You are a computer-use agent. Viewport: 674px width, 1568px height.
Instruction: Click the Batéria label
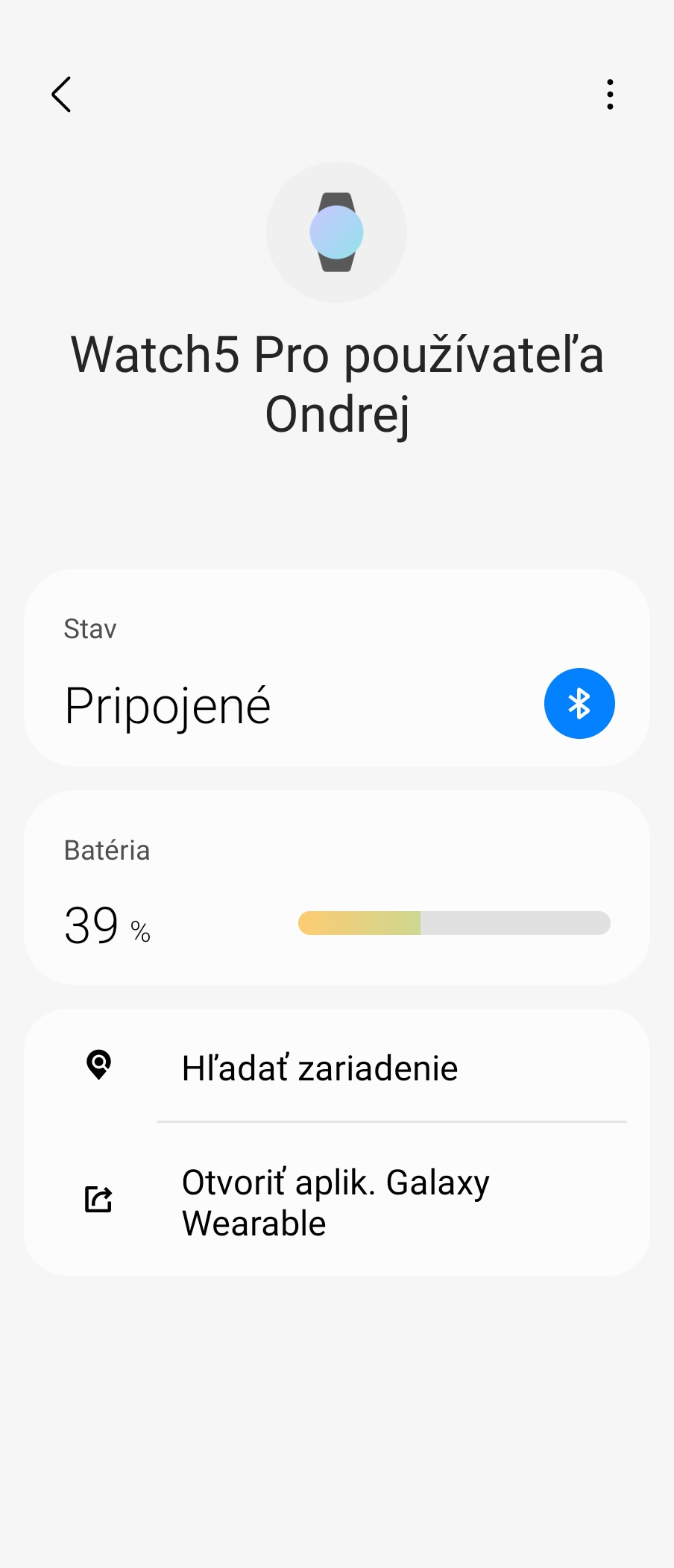point(107,850)
